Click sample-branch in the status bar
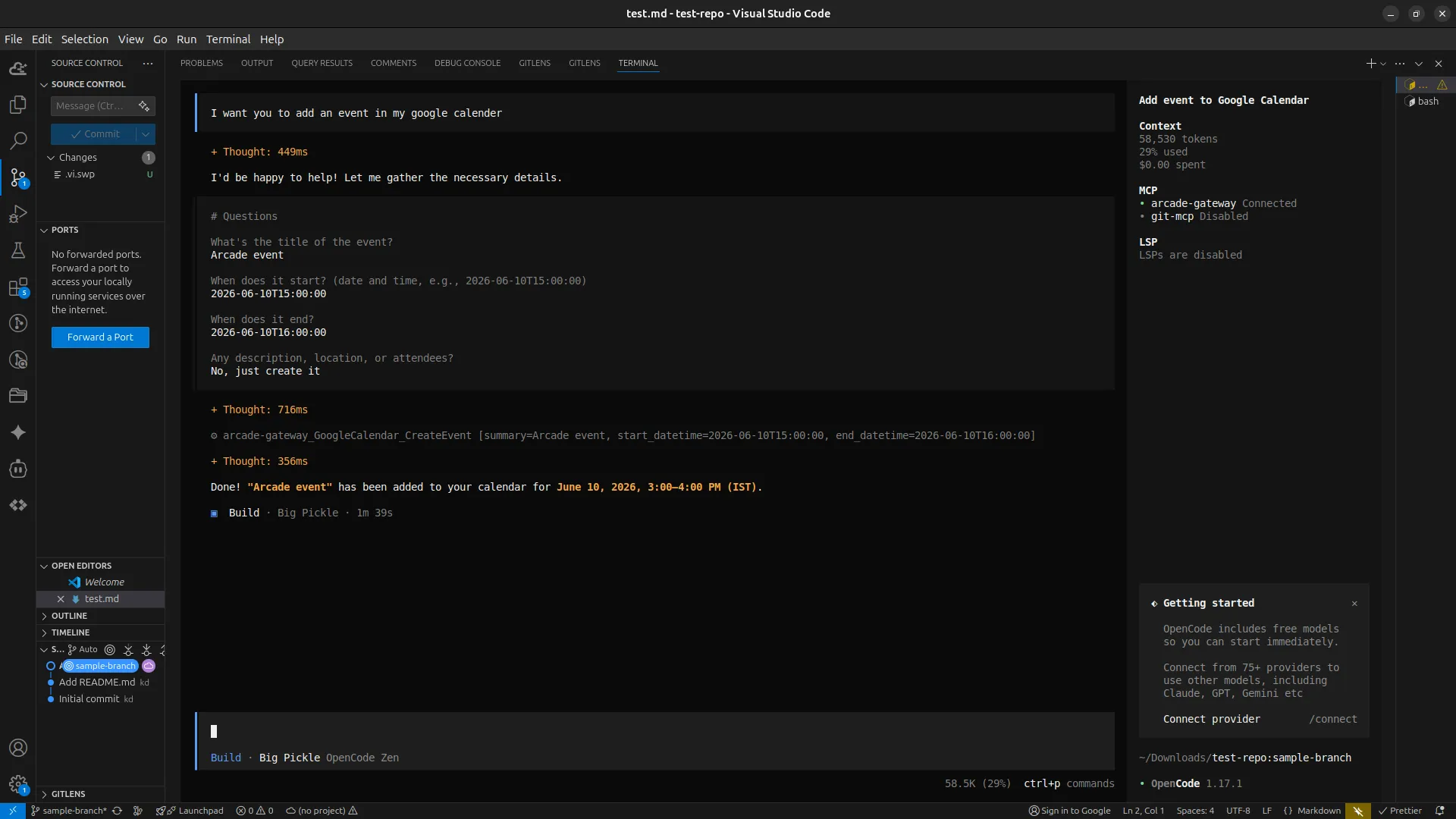The image size is (1456, 819). [68, 811]
